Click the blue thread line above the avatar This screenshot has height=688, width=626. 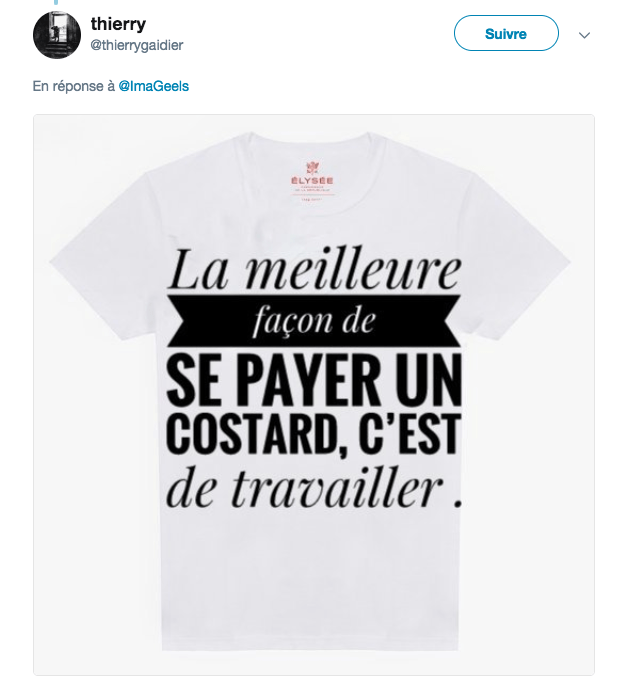56,2
